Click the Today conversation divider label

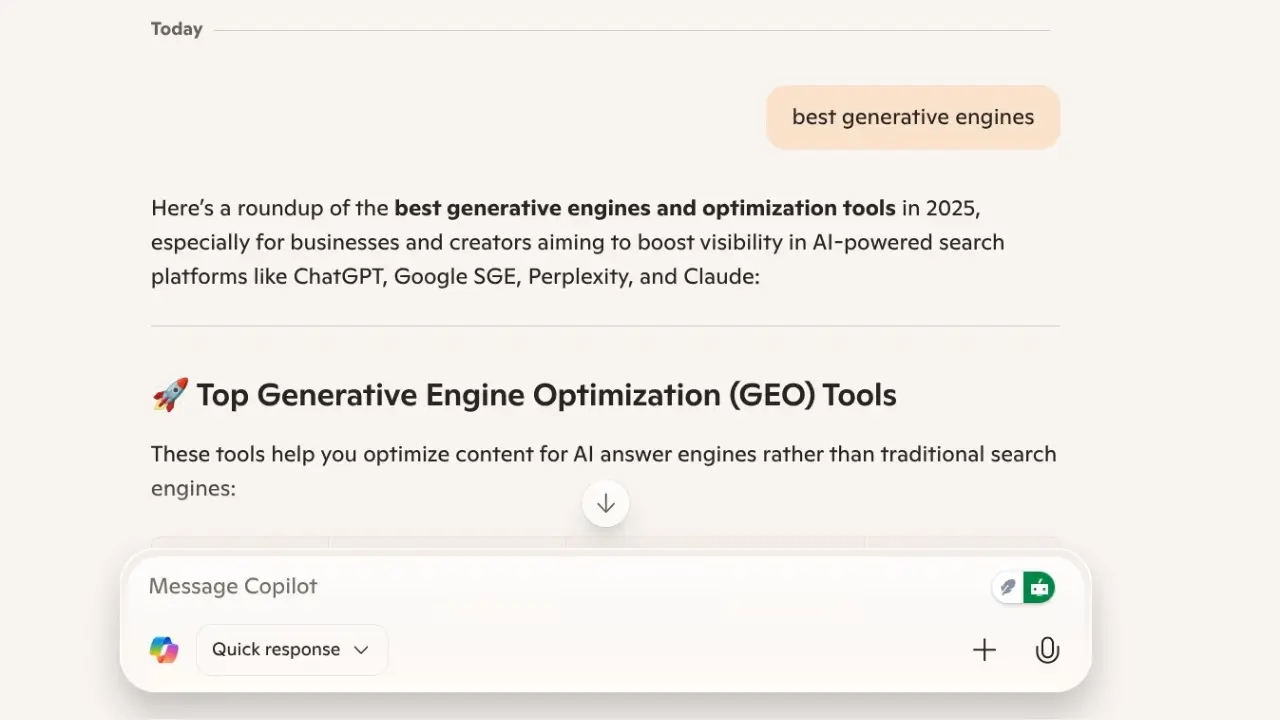(176, 29)
